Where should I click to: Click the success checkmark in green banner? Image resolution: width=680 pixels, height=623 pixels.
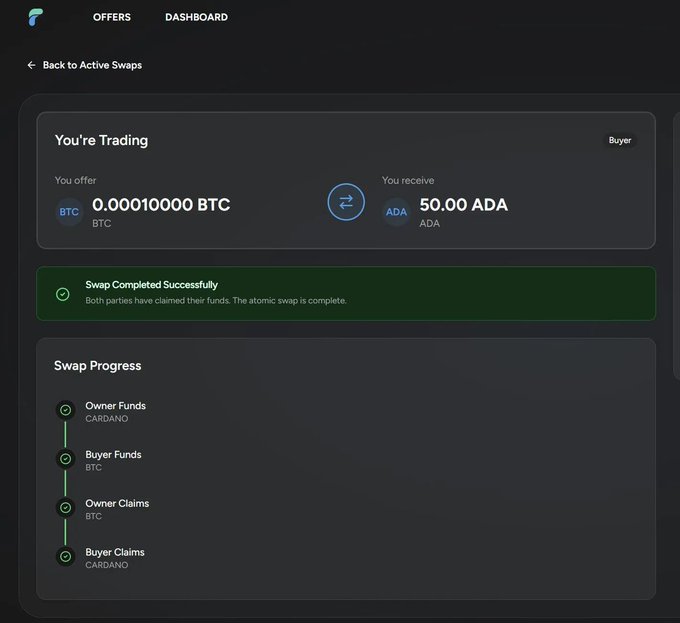tap(62, 294)
